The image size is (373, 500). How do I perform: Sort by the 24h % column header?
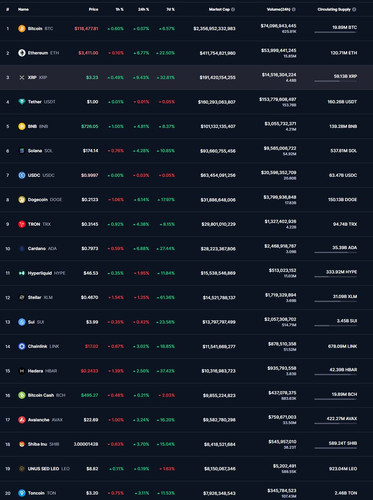pos(143,9)
